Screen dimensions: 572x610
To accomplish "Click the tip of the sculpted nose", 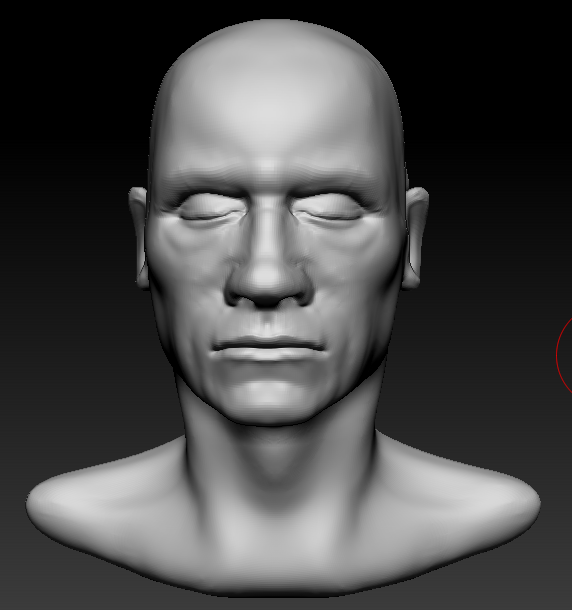I will [x=268, y=278].
